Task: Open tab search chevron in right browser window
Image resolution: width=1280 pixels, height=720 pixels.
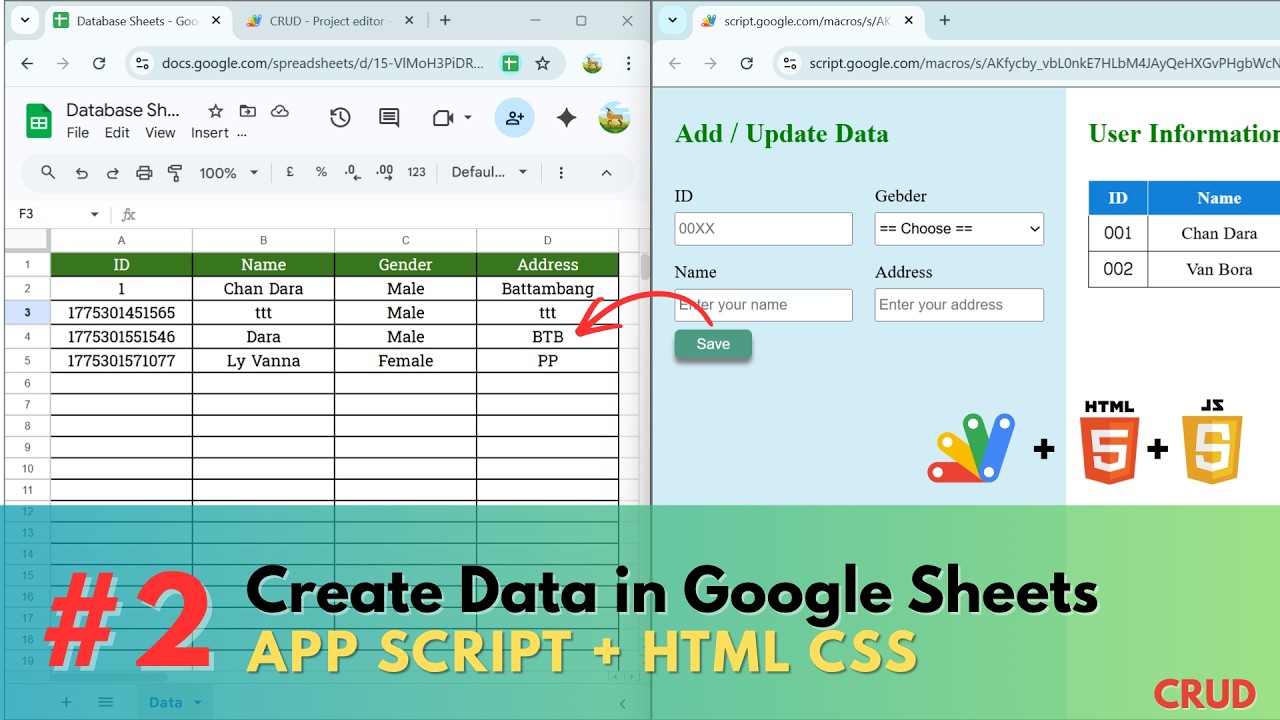Action: [673, 20]
